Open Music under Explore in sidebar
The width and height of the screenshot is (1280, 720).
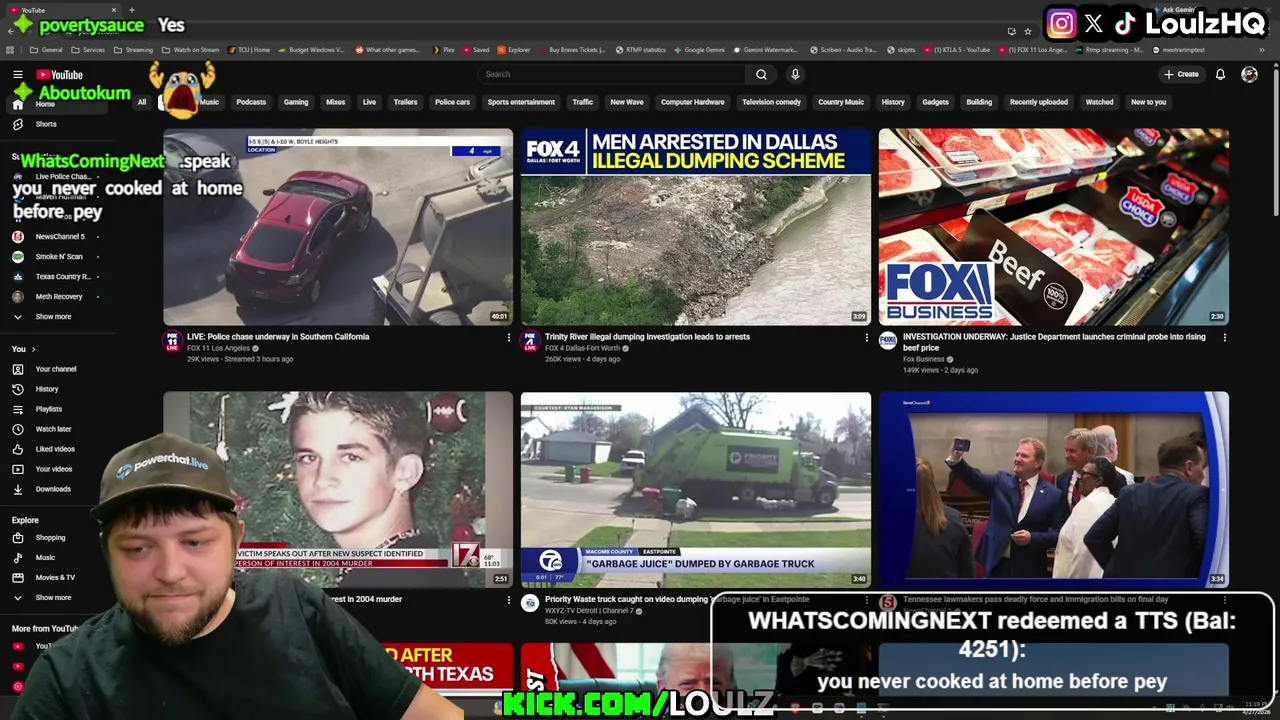click(45, 558)
